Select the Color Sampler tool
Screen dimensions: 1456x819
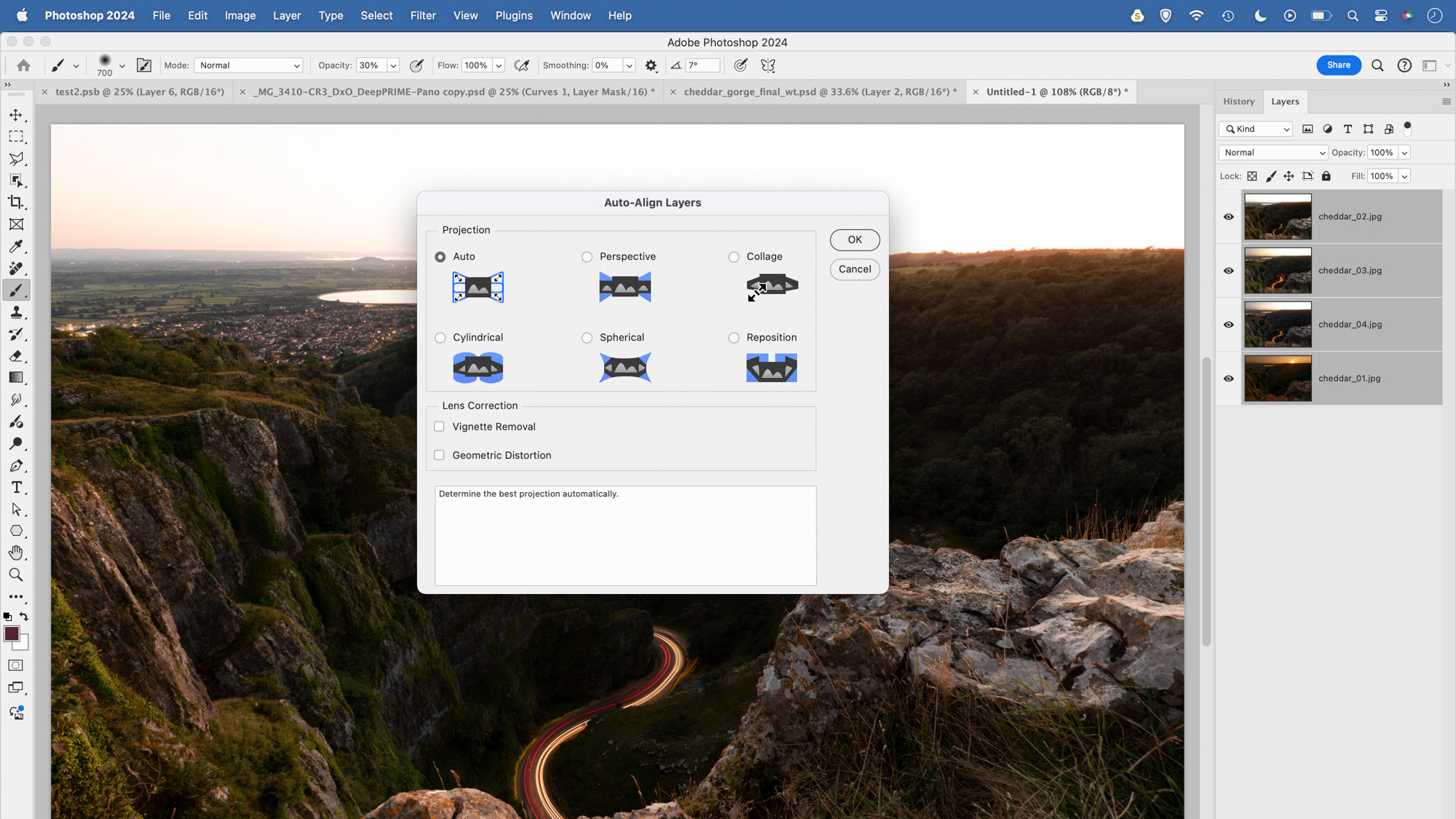(15, 247)
